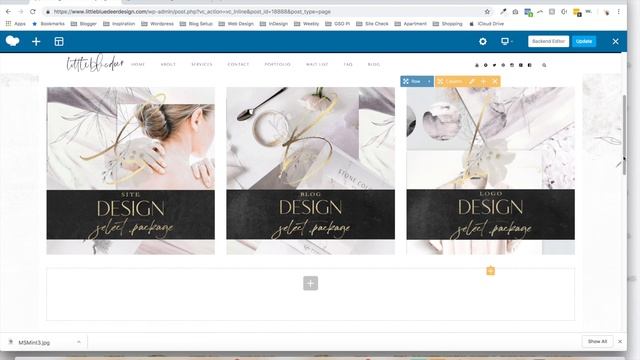
Task: Open responsive preview device dropdown
Action: pos(507,41)
